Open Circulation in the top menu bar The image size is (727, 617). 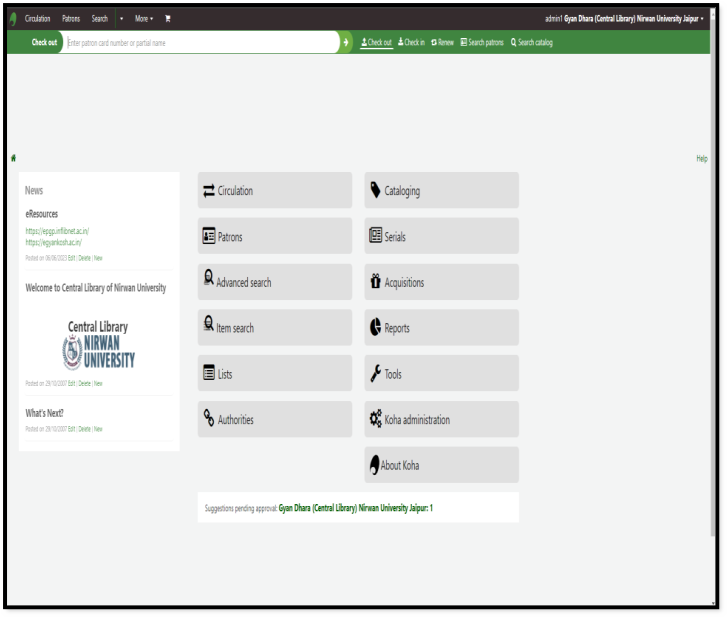(x=38, y=19)
